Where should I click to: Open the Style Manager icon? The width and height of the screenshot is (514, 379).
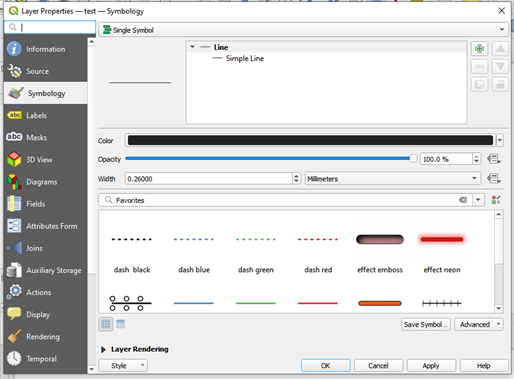[x=496, y=200]
